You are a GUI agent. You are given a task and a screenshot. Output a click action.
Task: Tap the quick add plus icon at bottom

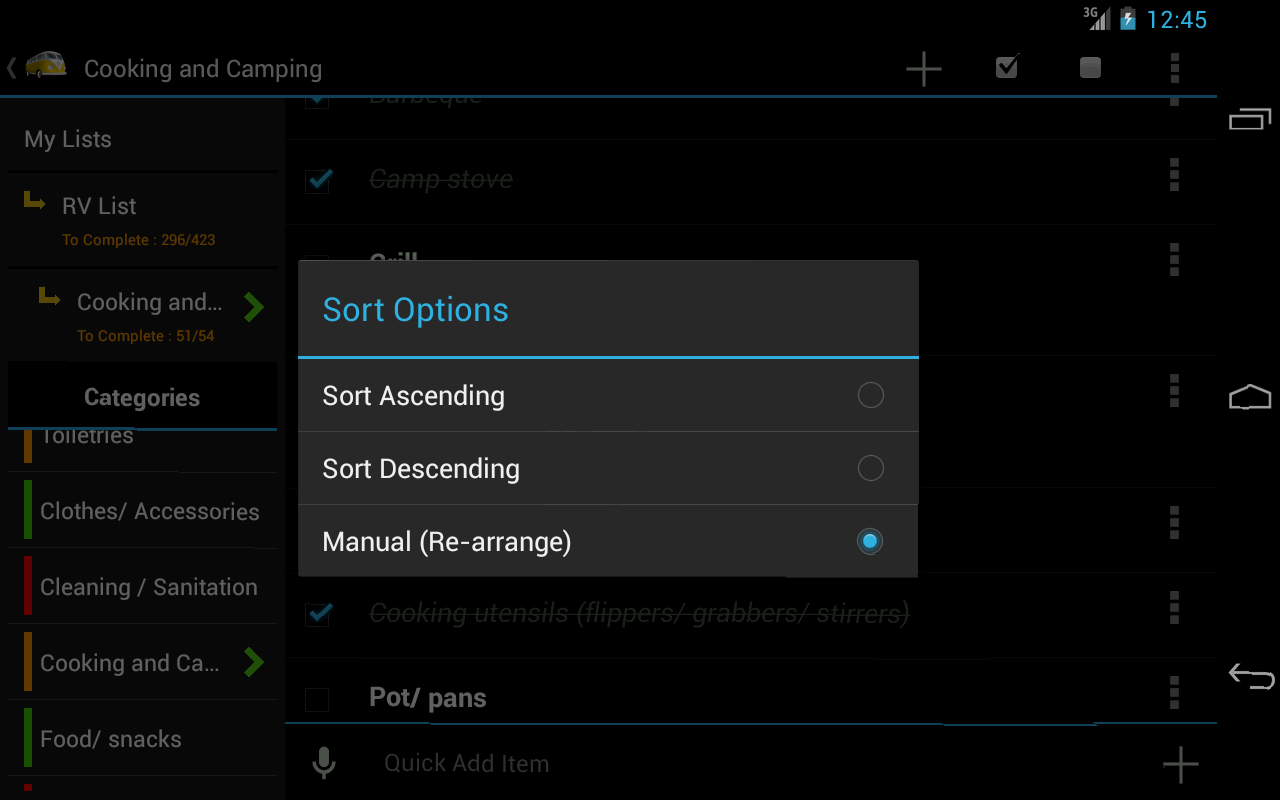pos(1180,764)
